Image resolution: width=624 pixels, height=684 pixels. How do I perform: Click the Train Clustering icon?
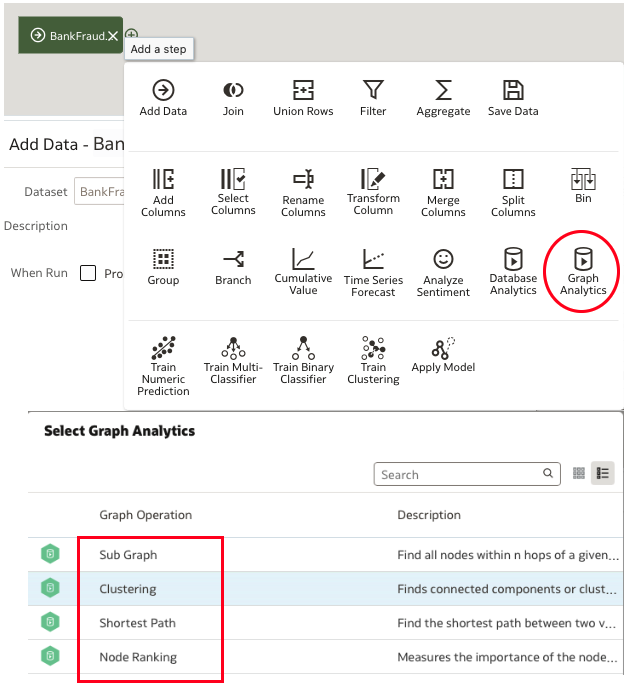pyautogui.click(x=373, y=348)
